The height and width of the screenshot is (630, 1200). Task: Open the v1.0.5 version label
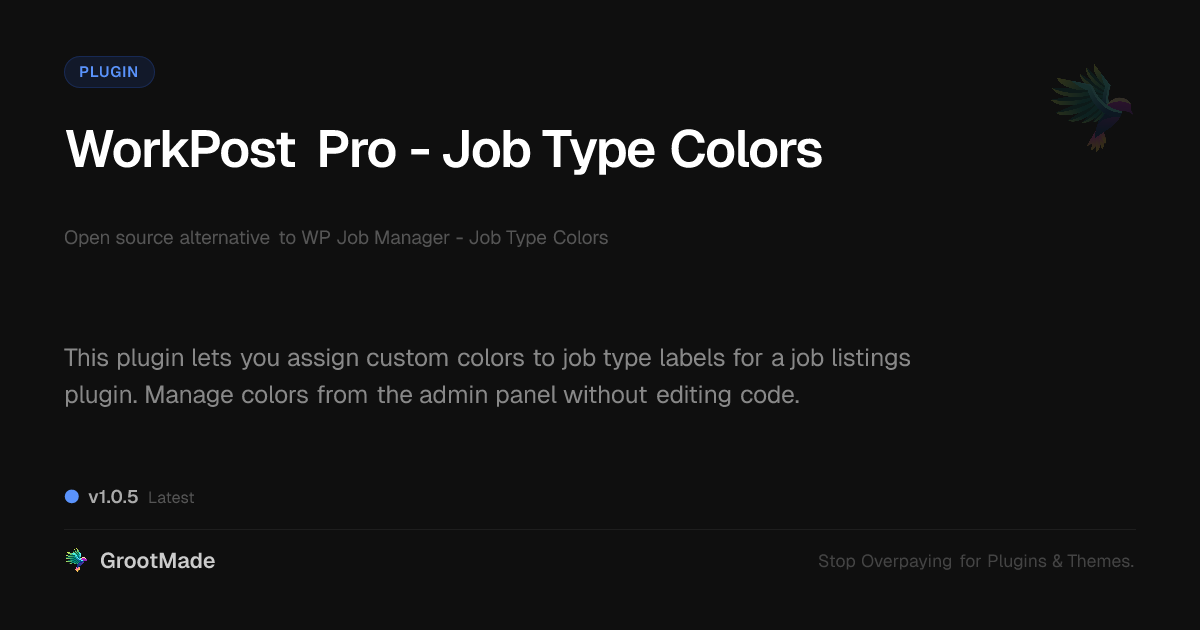click(x=113, y=497)
